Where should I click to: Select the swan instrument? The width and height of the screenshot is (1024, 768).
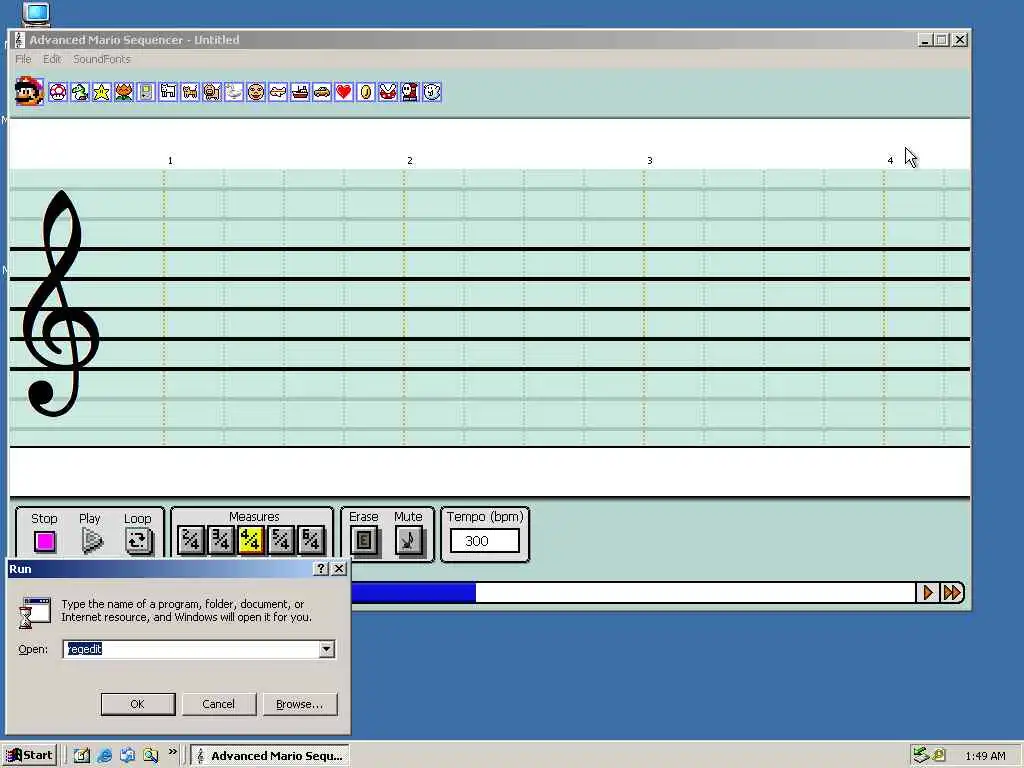tap(234, 92)
